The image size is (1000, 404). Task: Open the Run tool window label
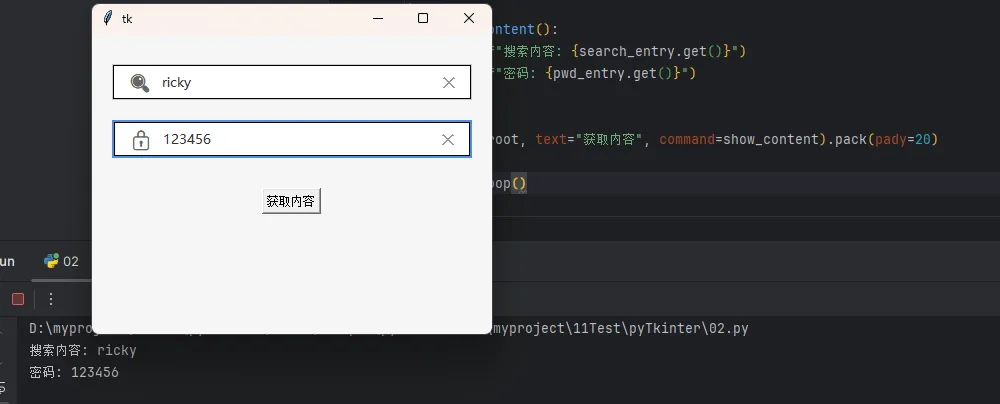point(7,261)
